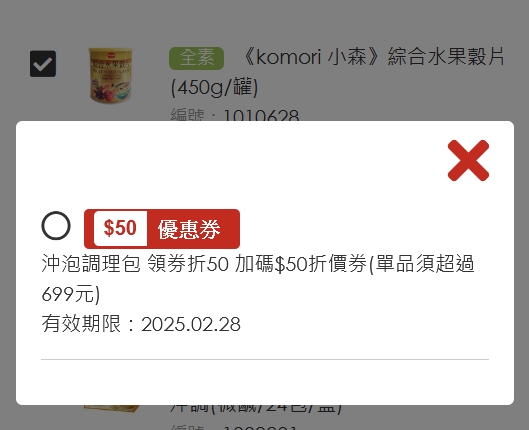
Task: Select the $50 coupon radio button
Action: (56, 226)
